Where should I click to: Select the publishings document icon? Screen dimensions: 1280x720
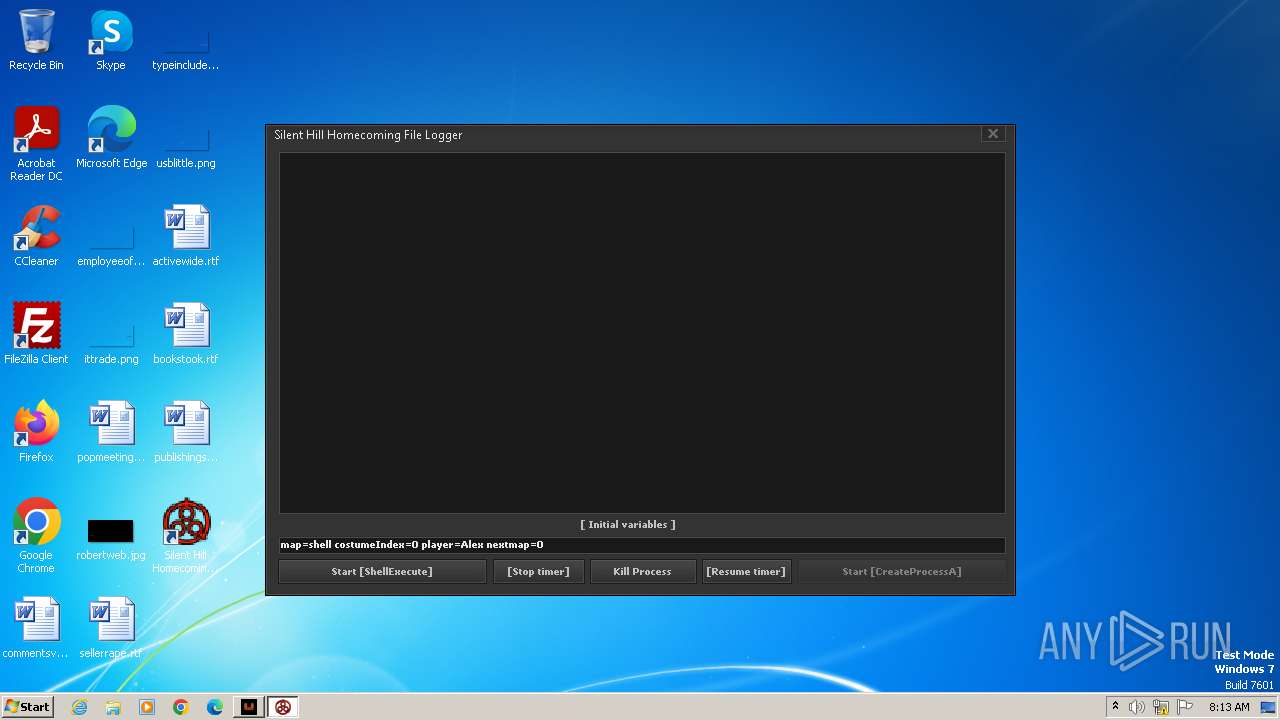click(186, 432)
